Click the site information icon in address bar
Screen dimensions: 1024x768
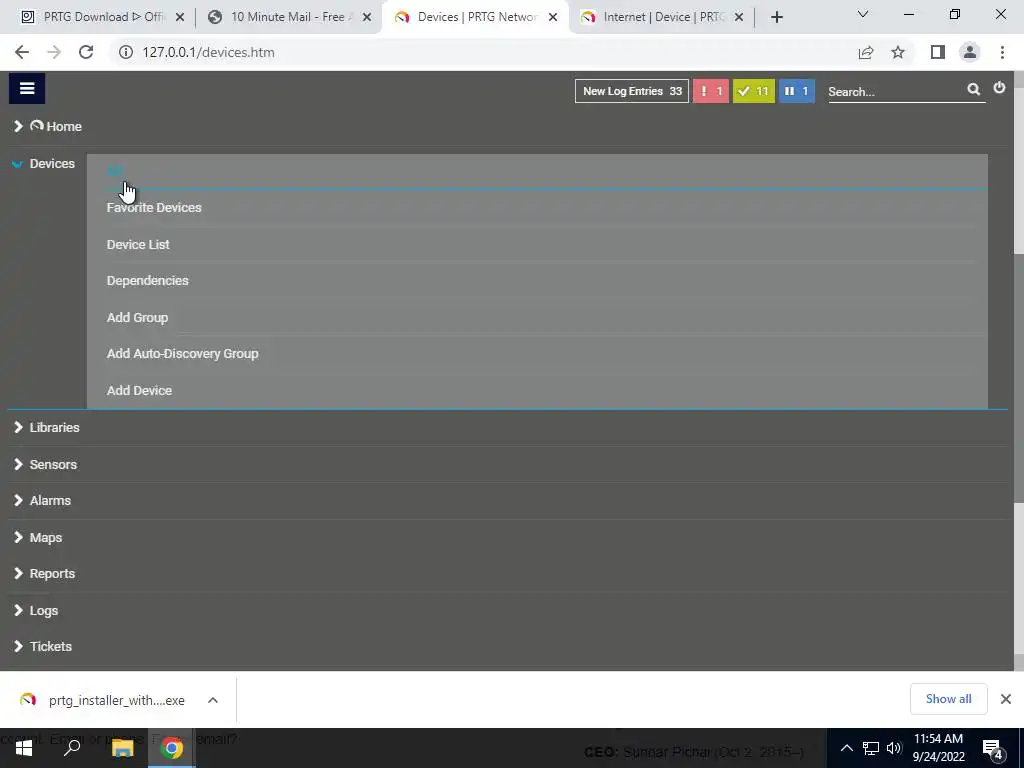pos(125,52)
